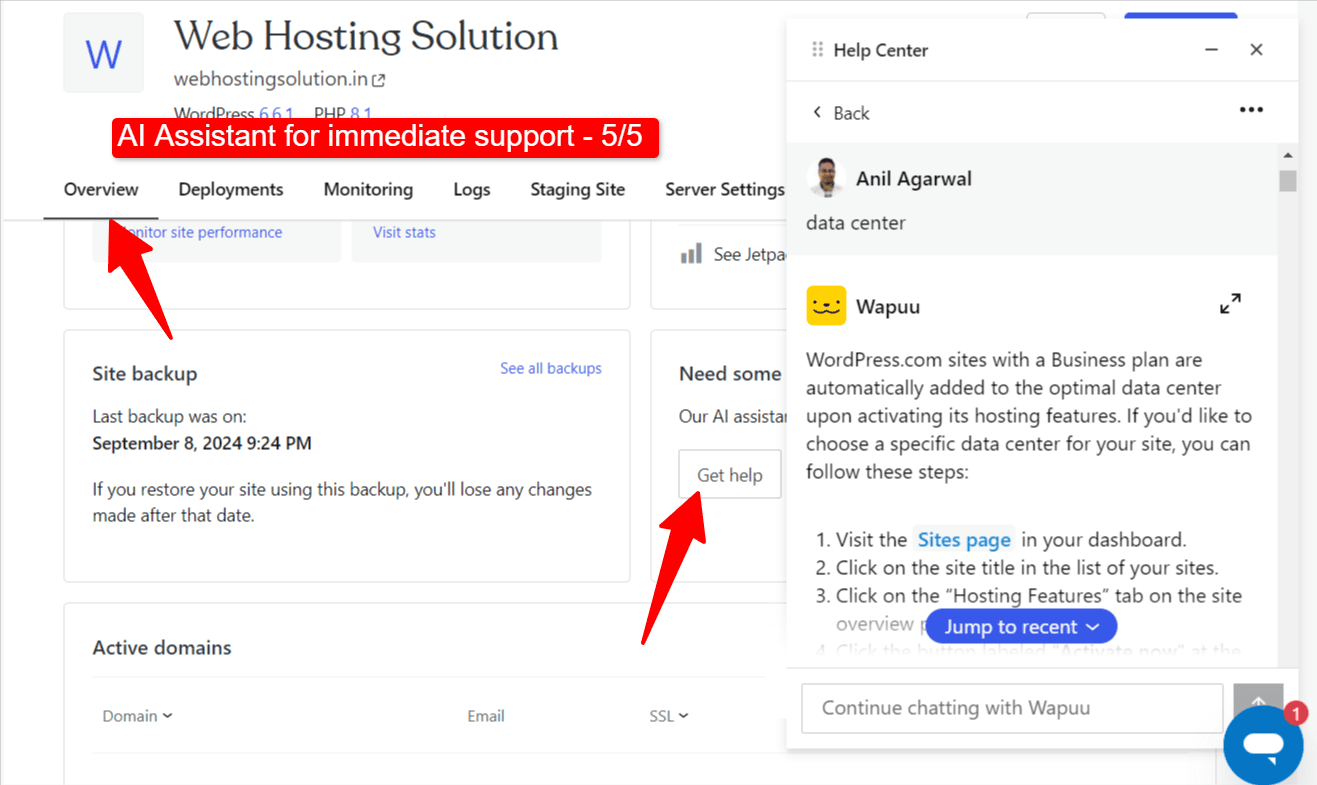Sort by the Domain column dropdown

click(x=137, y=716)
